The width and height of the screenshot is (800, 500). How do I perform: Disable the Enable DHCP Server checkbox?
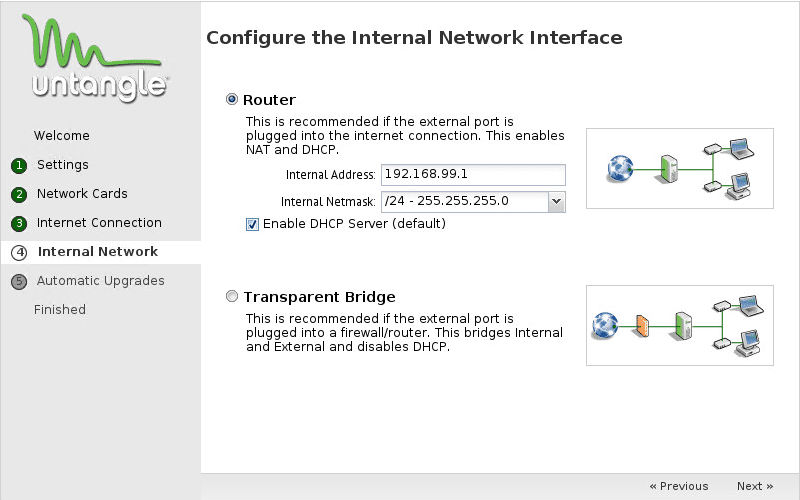(x=252, y=224)
